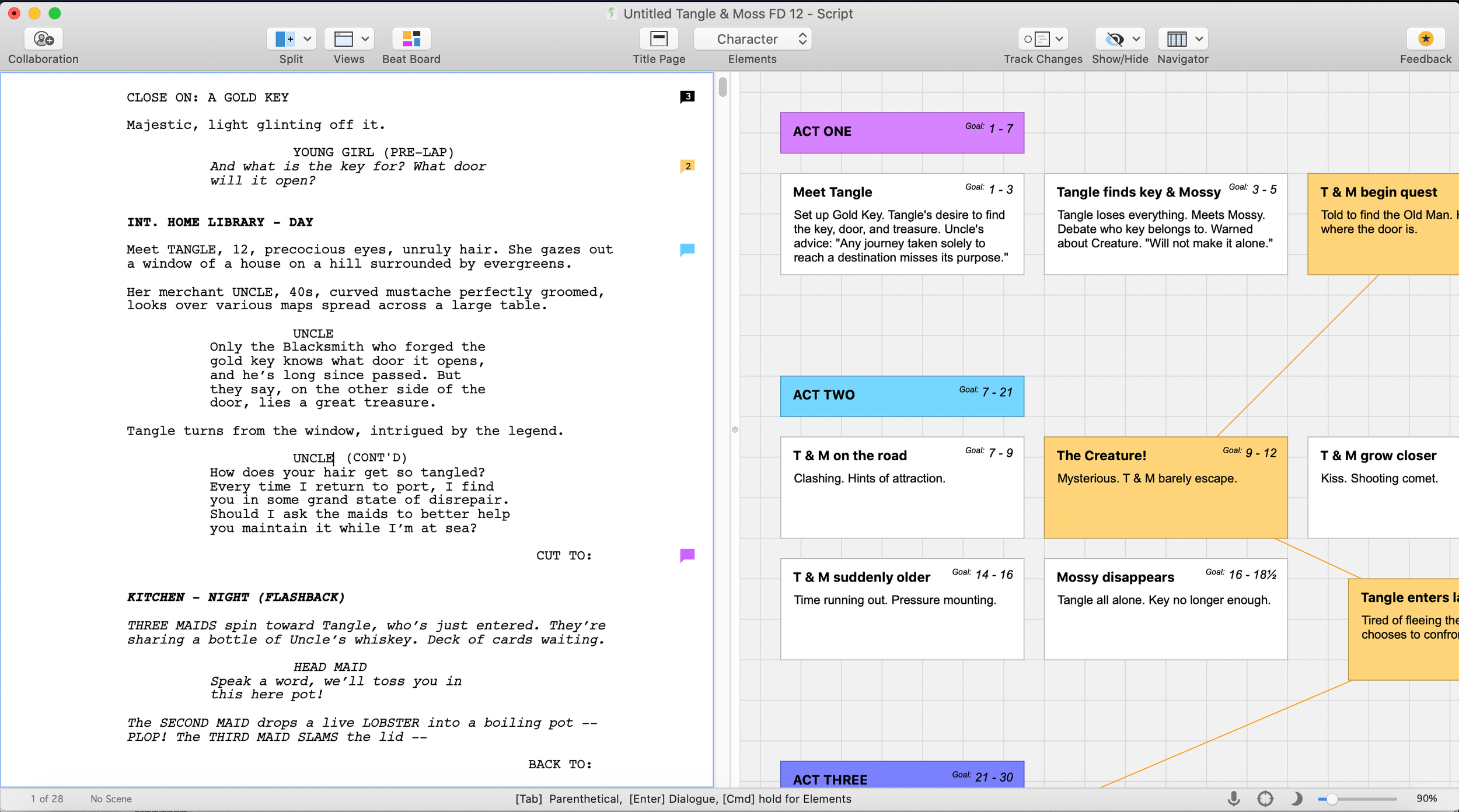The image size is (1459, 812).
Task: Click the Goal 14 - 16 label on suddenly older
Action: (x=982, y=574)
